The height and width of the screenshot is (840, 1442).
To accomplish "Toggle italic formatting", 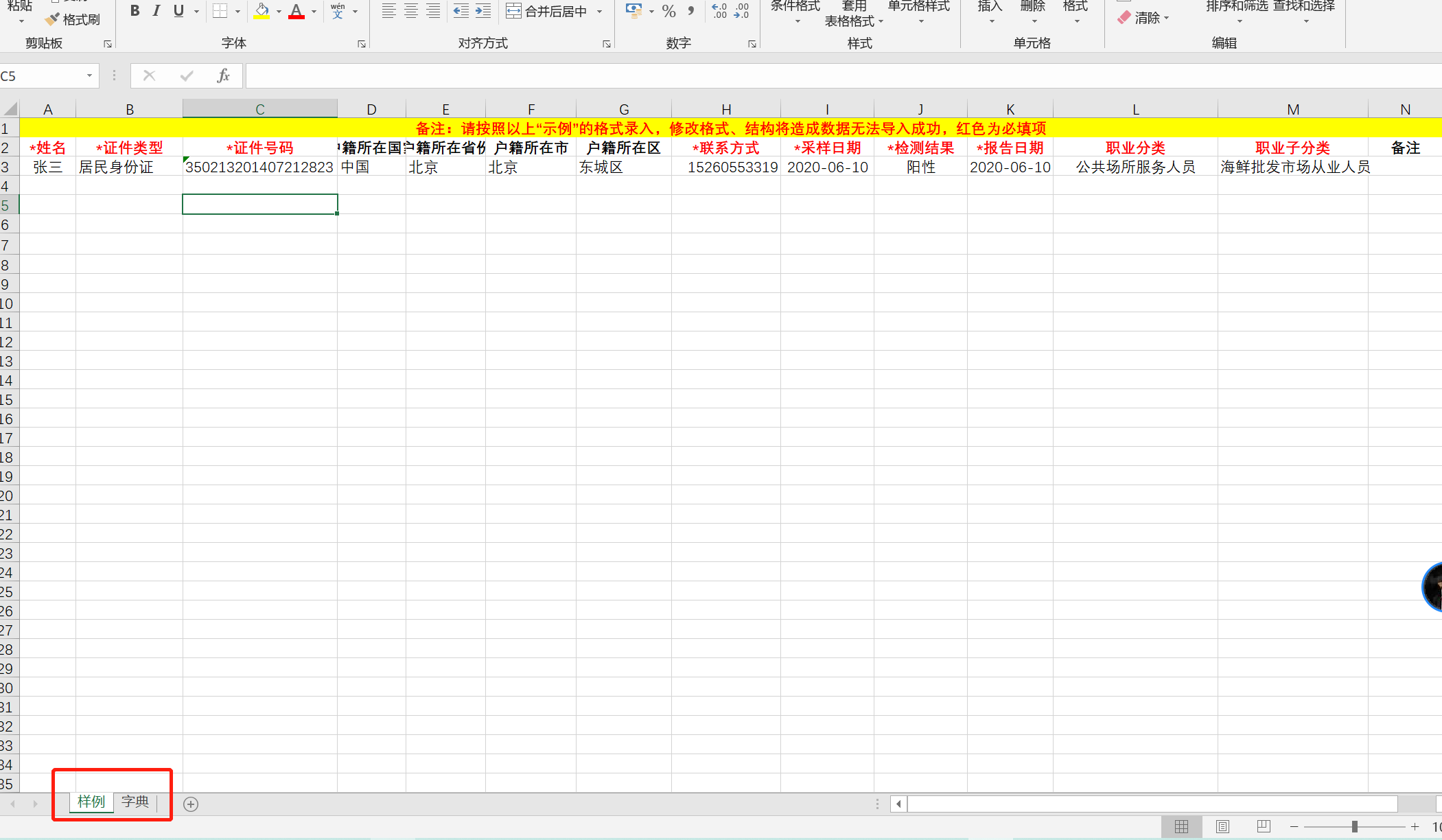I will tap(156, 11).
